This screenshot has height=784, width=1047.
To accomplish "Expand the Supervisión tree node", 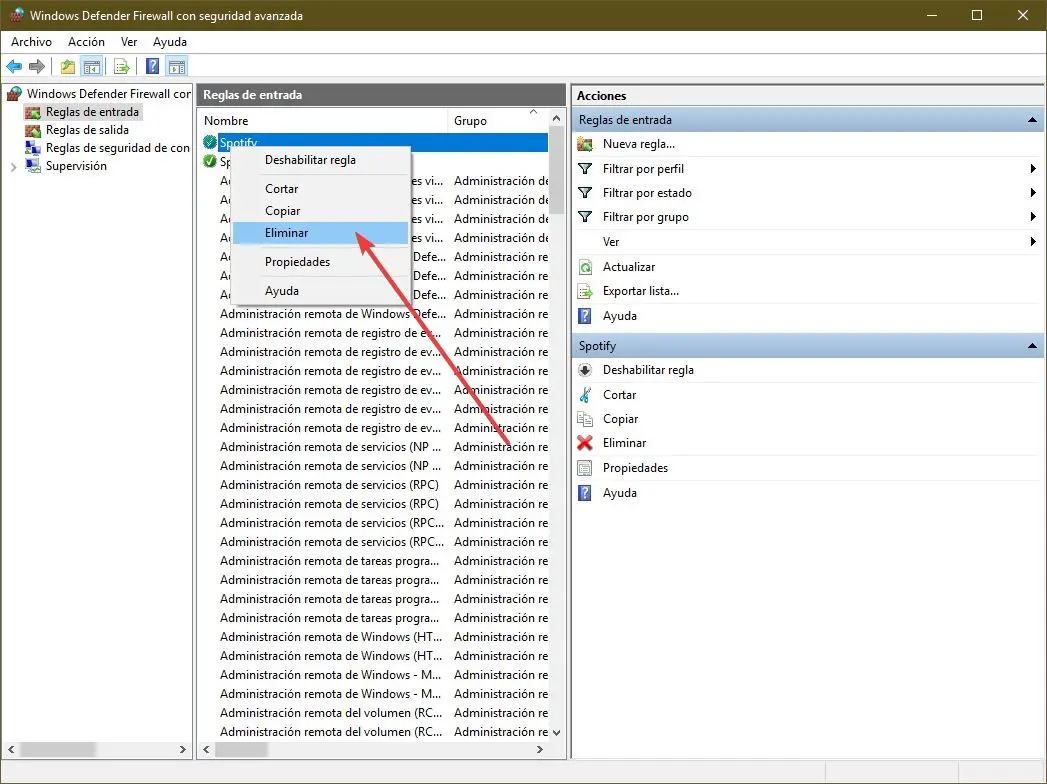I will pyautogui.click(x=13, y=167).
